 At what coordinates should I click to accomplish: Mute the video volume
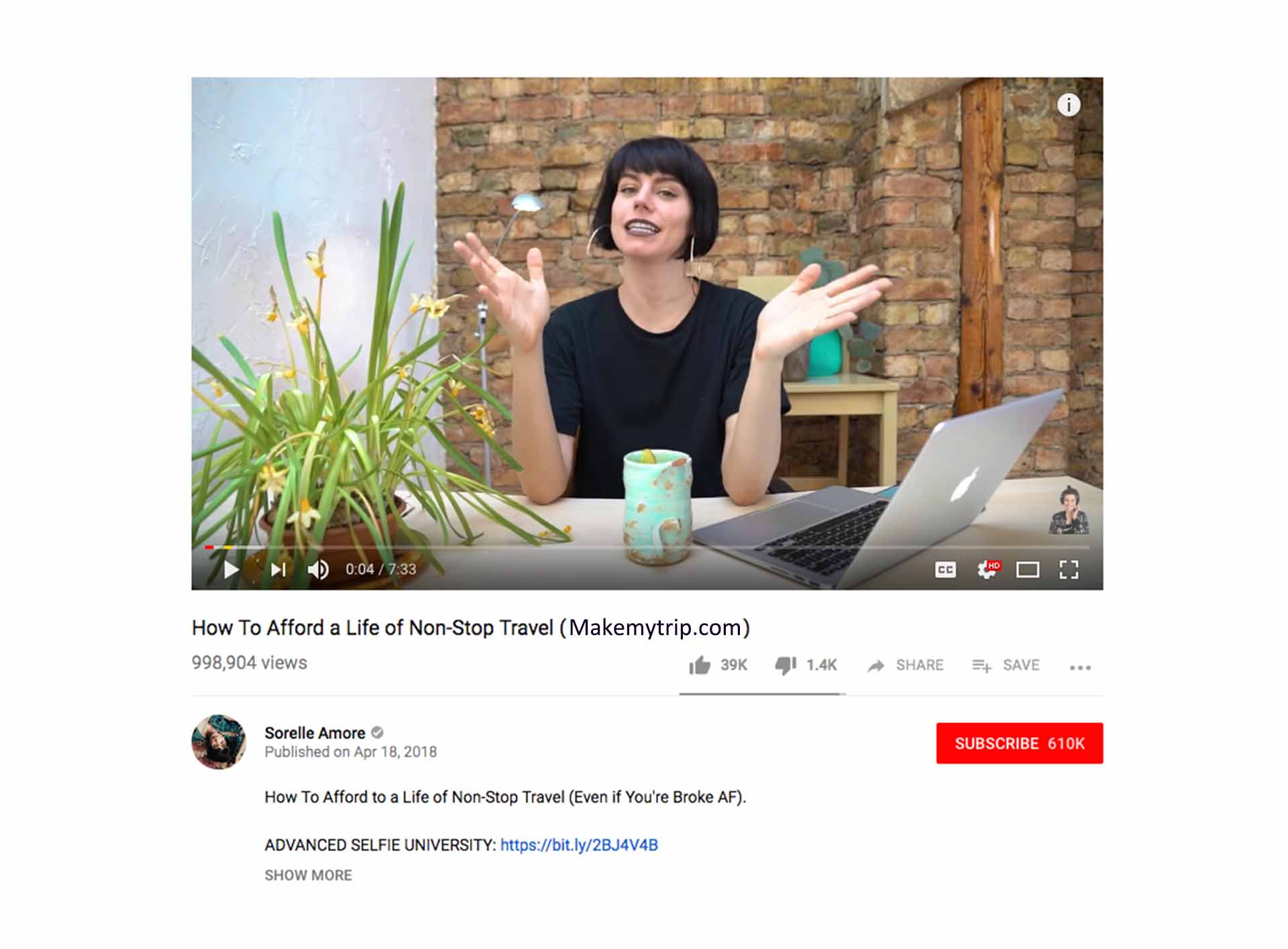pyautogui.click(x=318, y=570)
